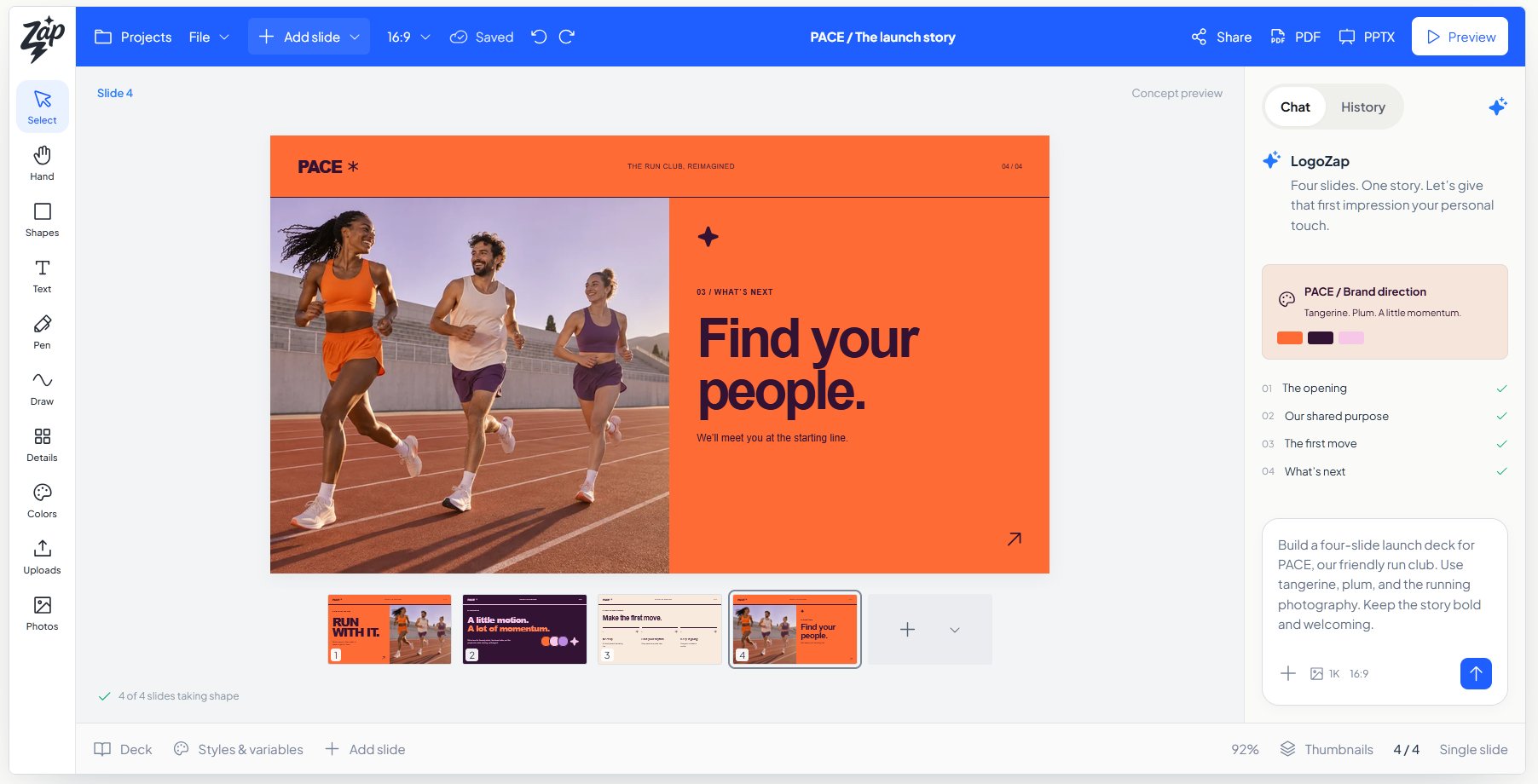
Task: Open slide 1 thumbnail RUN WITH IT
Action: 390,630
